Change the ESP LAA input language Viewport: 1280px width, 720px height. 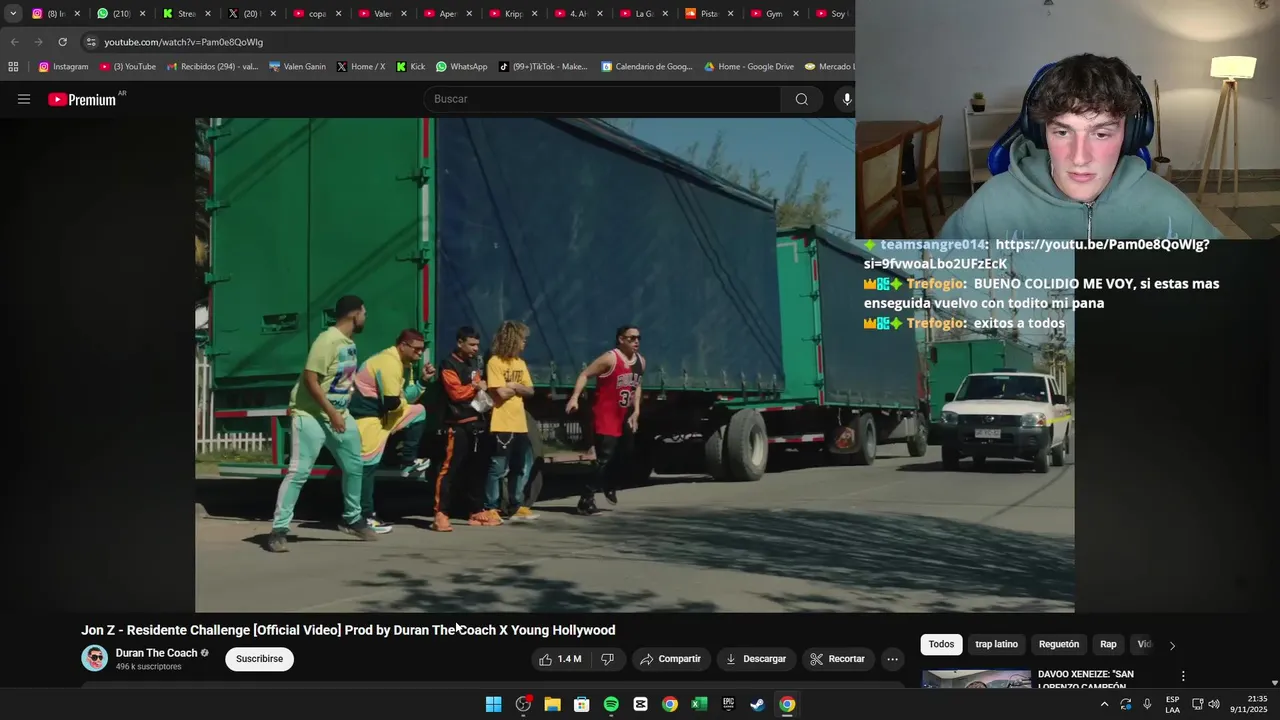pos(1172,704)
